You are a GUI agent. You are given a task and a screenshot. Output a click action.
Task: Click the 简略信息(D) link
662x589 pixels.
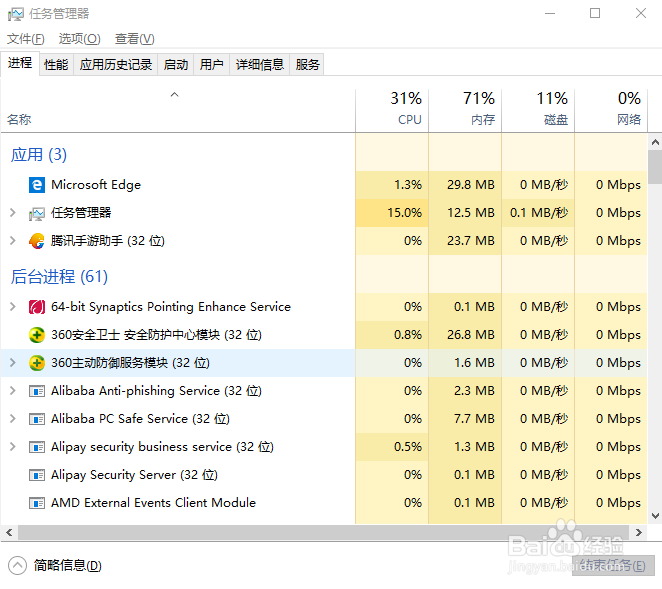(68, 566)
